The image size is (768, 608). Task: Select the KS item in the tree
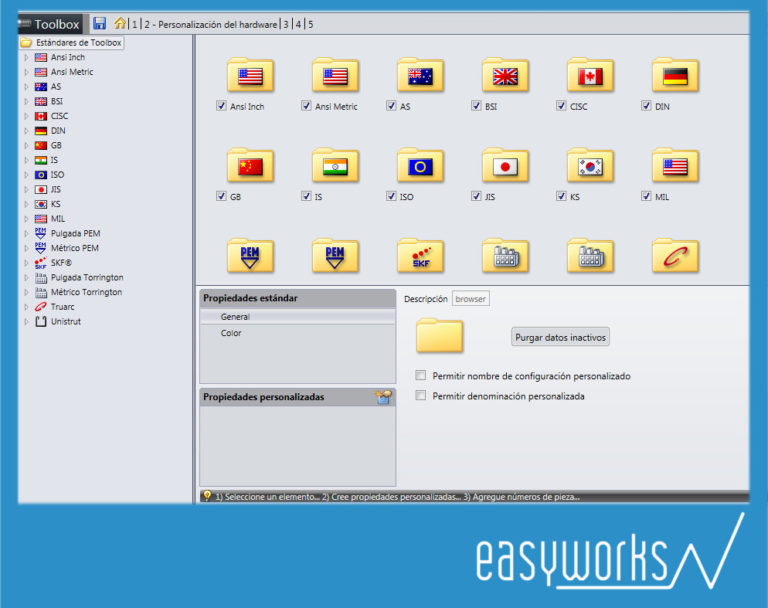tap(56, 204)
